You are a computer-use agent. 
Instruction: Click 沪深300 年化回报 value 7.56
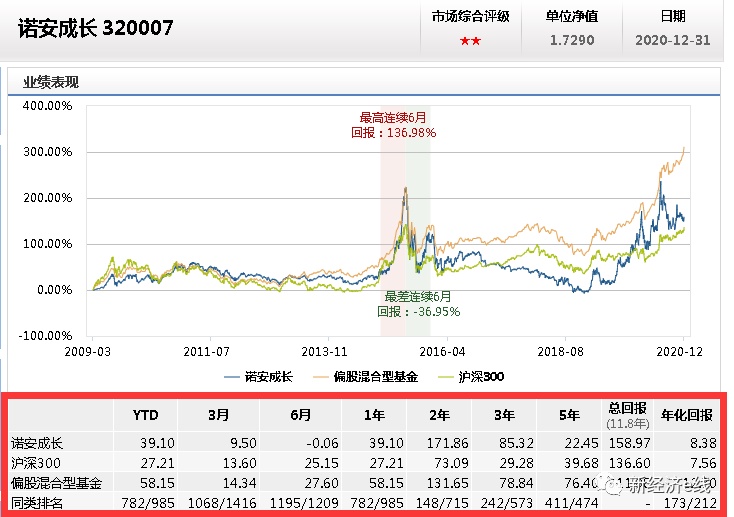(x=703, y=463)
